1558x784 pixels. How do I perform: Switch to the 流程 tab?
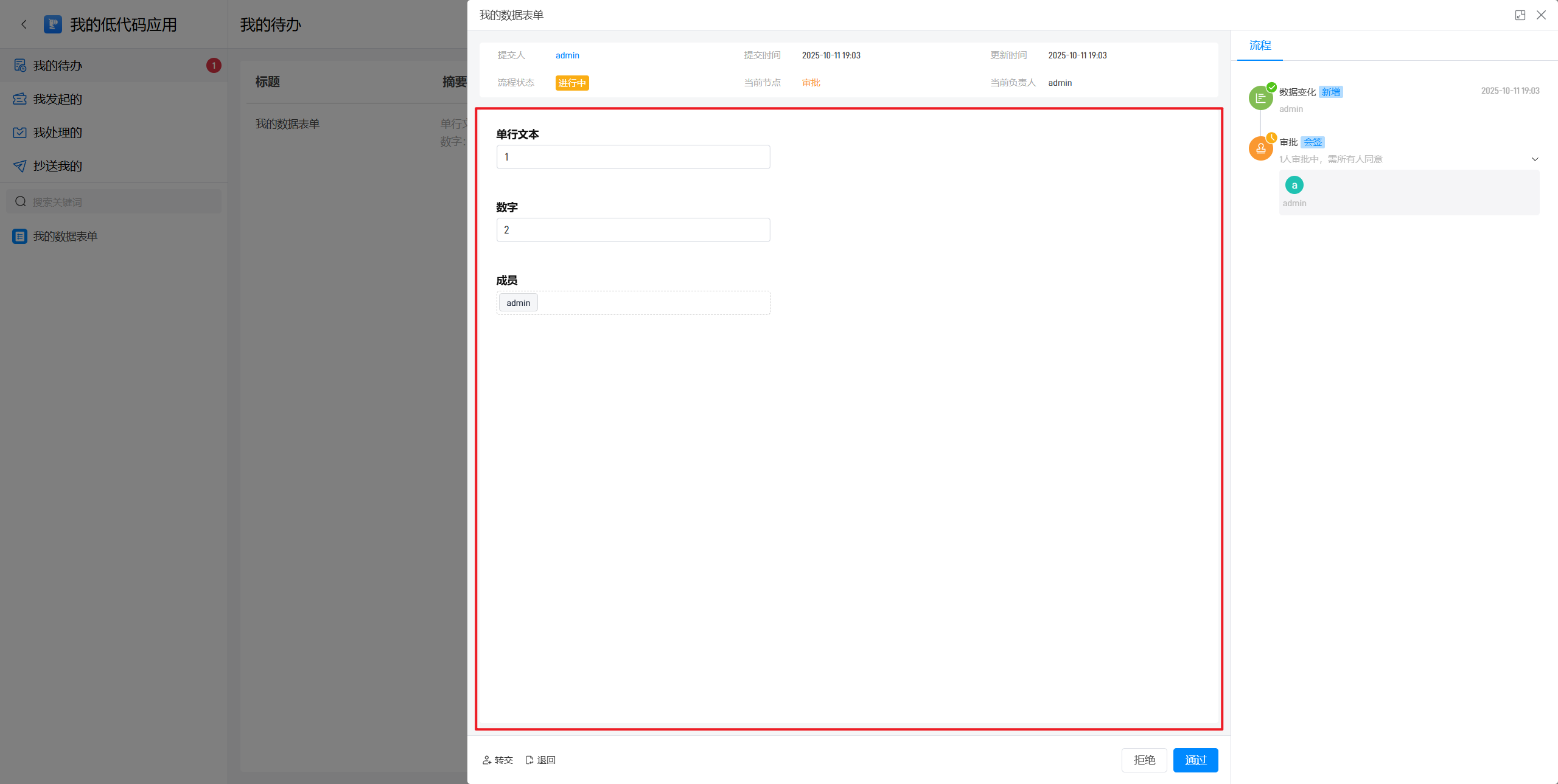1260,46
